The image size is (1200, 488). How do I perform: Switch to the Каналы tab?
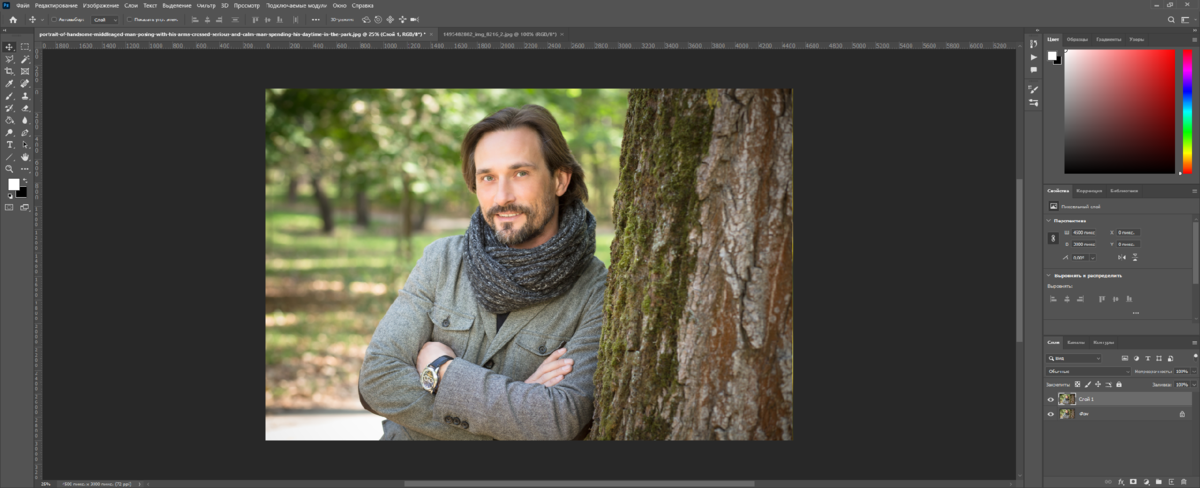click(1076, 343)
